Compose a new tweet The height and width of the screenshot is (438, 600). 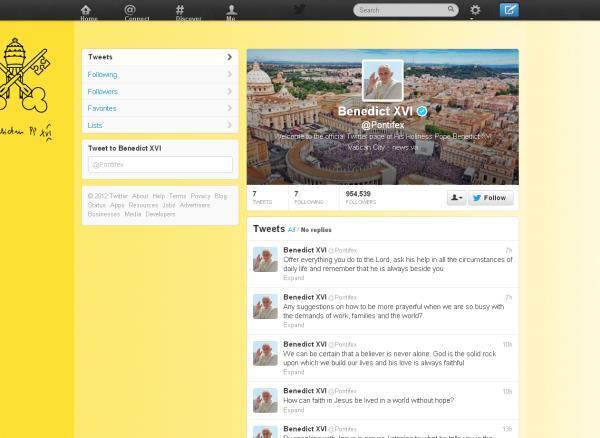(509, 10)
